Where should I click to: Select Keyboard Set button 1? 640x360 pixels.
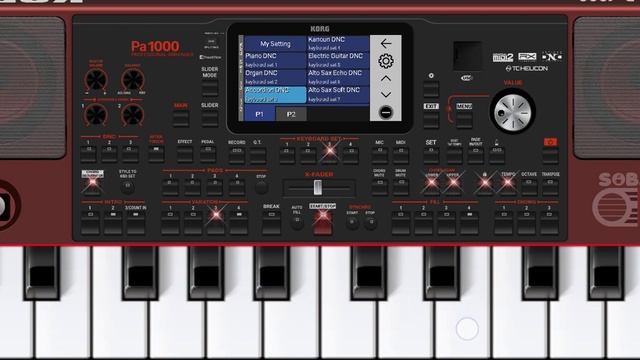pyautogui.click(x=287, y=156)
